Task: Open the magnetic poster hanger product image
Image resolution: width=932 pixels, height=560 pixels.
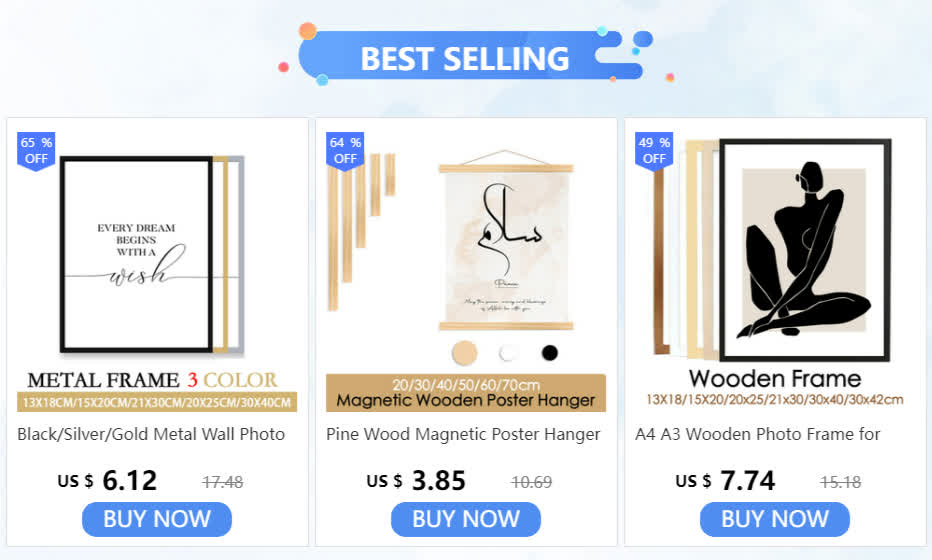Action: [x=466, y=272]
